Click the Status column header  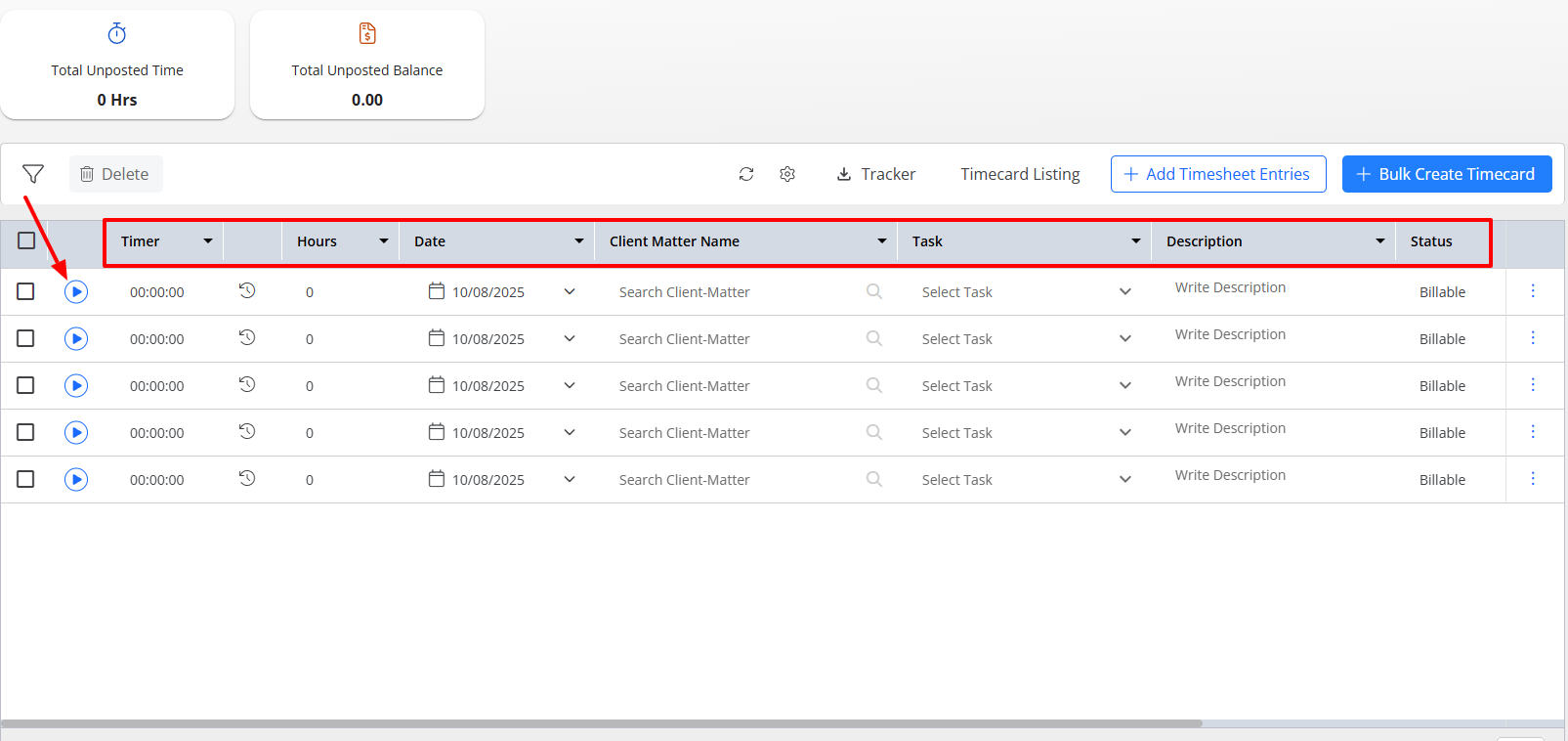1431,241
